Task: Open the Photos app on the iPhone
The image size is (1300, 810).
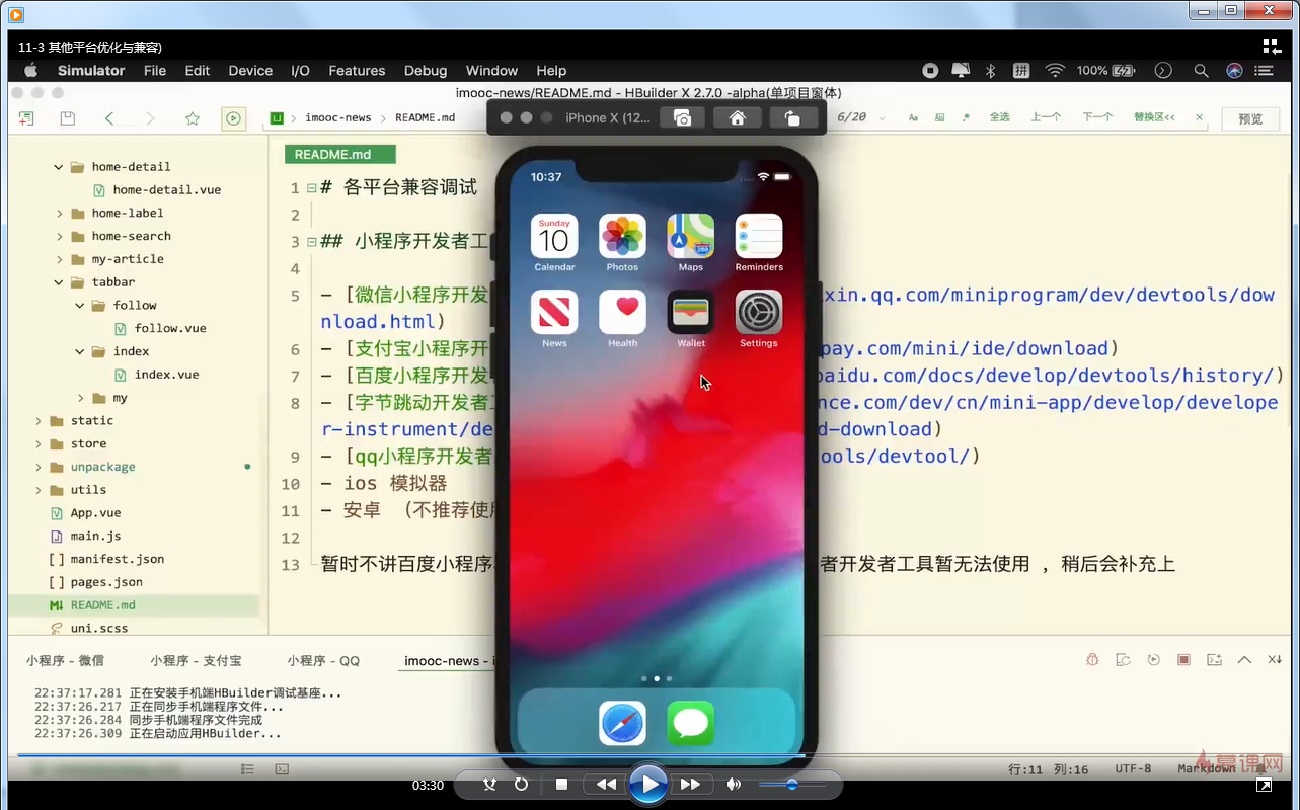Action: click(x=622, y=237)
